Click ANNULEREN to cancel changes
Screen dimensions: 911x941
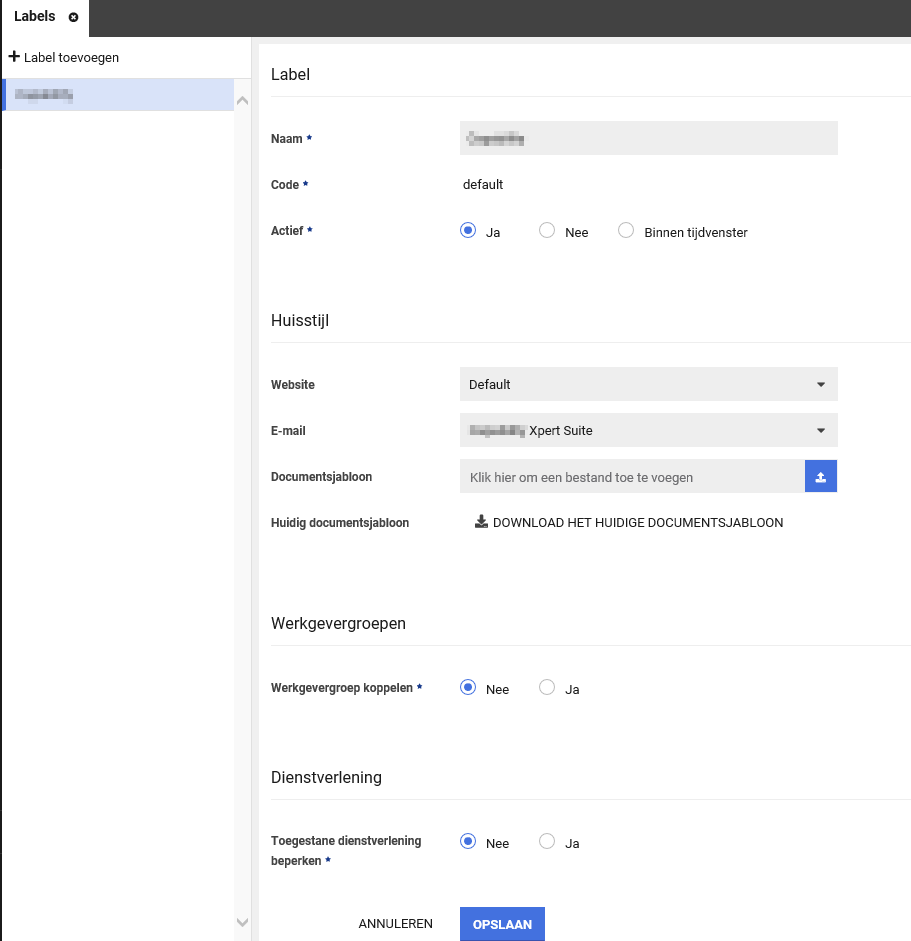tap(395, 924)
